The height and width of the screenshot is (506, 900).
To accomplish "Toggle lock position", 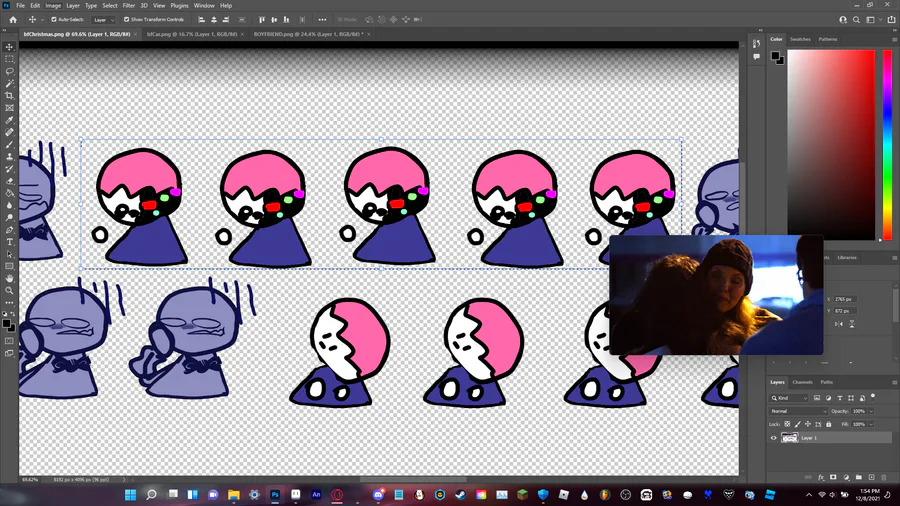I will [808, 425].
